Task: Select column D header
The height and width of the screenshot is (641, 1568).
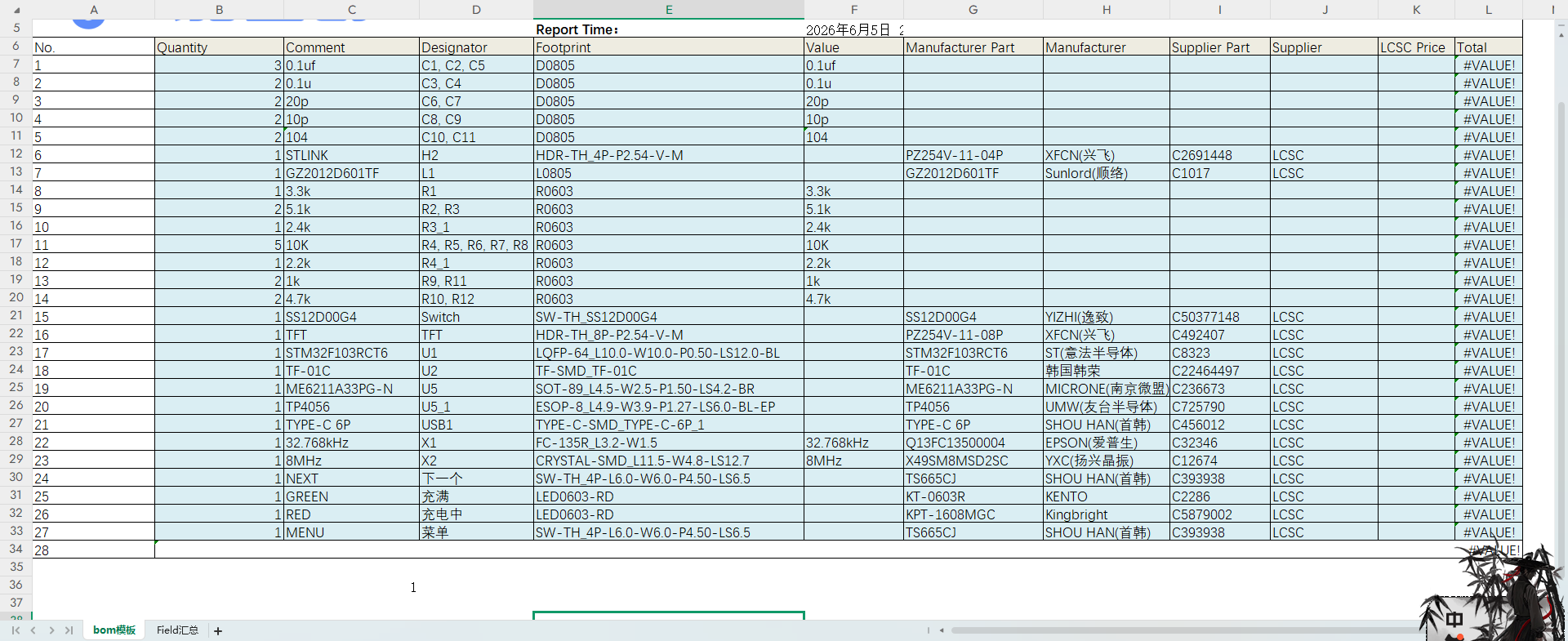Action: click(x=477, y=10)
